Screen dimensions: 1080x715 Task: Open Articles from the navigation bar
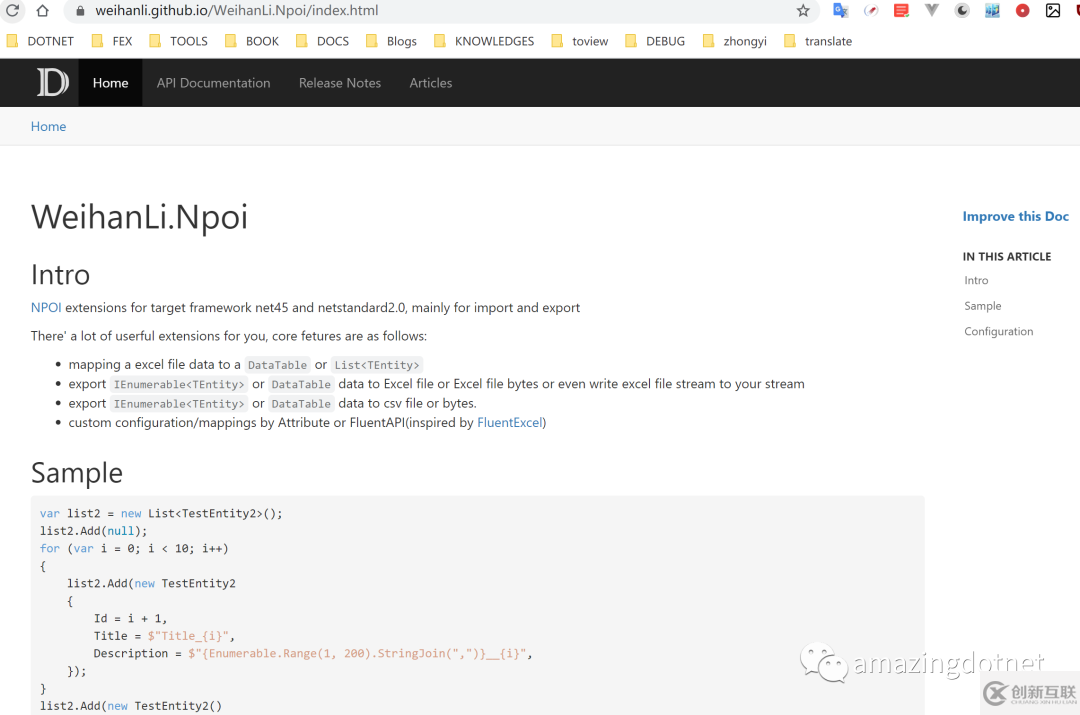click(x=430, y=83)
